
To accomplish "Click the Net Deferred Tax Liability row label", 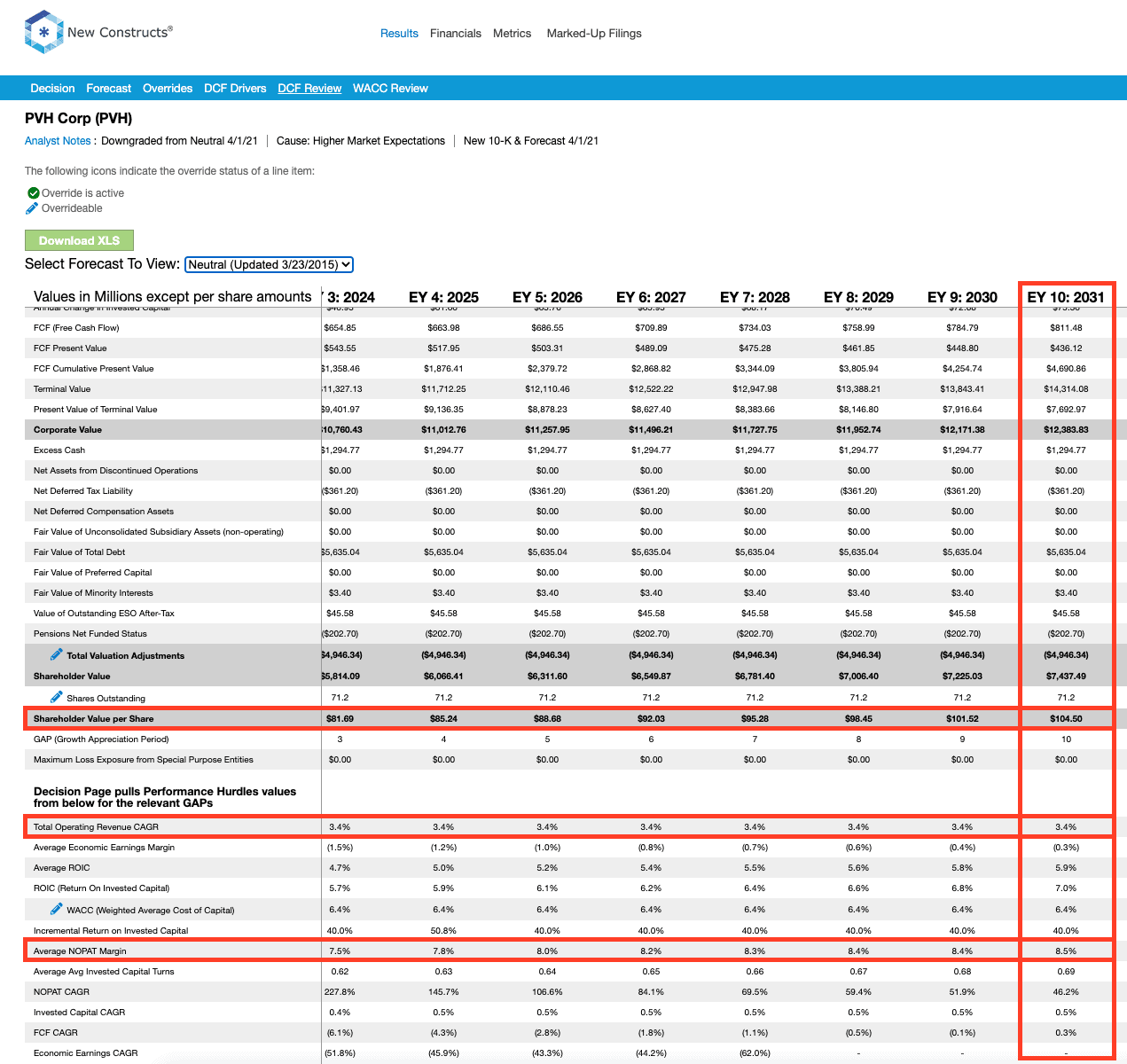I will (83, 491).
